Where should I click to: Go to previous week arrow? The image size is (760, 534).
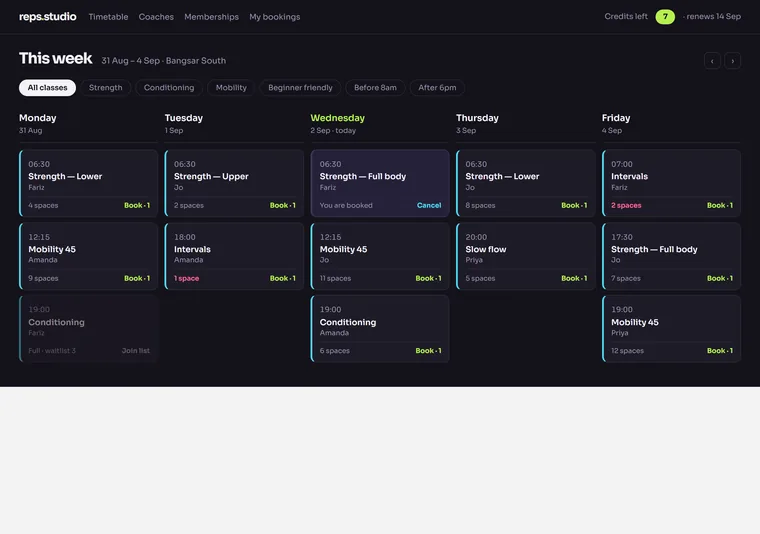[712, 61]
